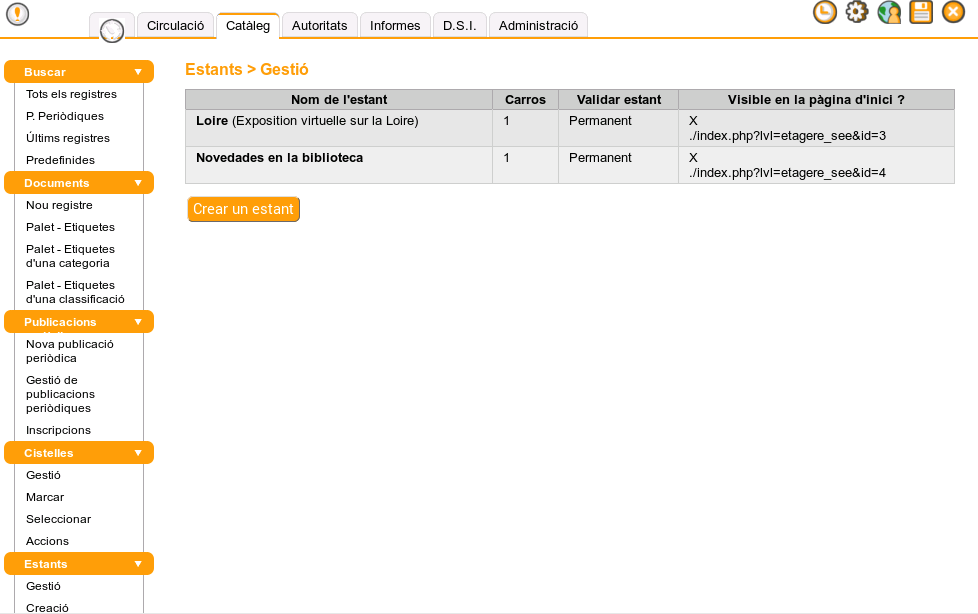Toggle the Publicacions section arrow
Image resolution: width=978 pixels, height=614 pixels.
click(x=138, y=322)
